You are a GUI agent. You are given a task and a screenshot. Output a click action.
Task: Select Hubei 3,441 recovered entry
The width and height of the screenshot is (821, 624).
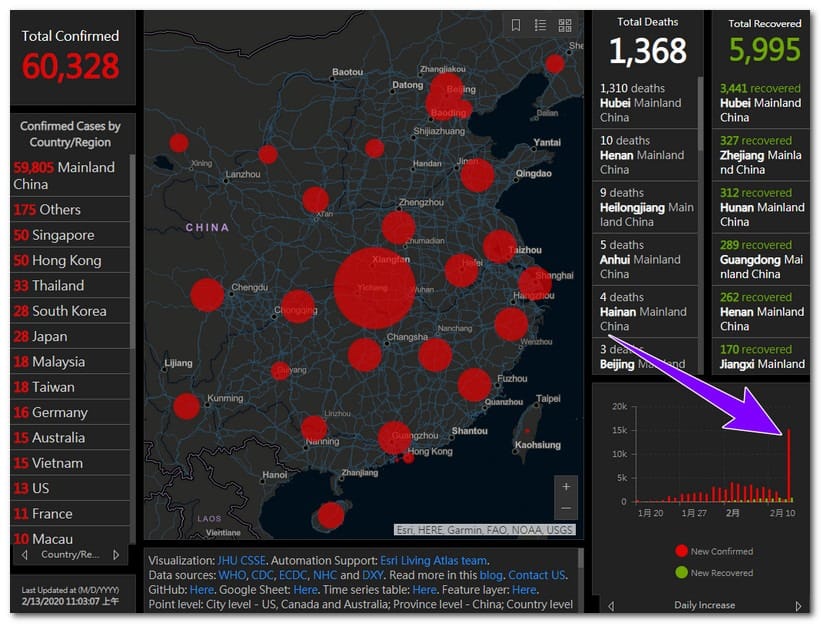coord(761,103)
